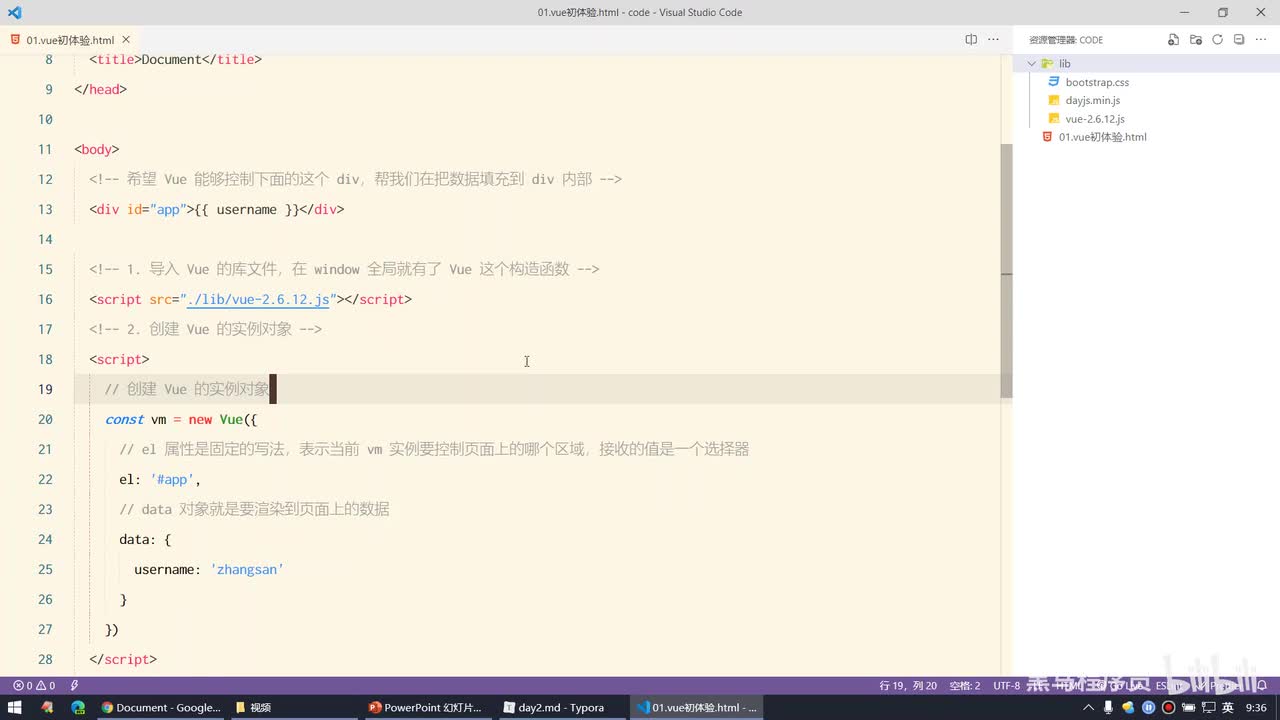Open the editor more actions ellipsis

(993, 40)
